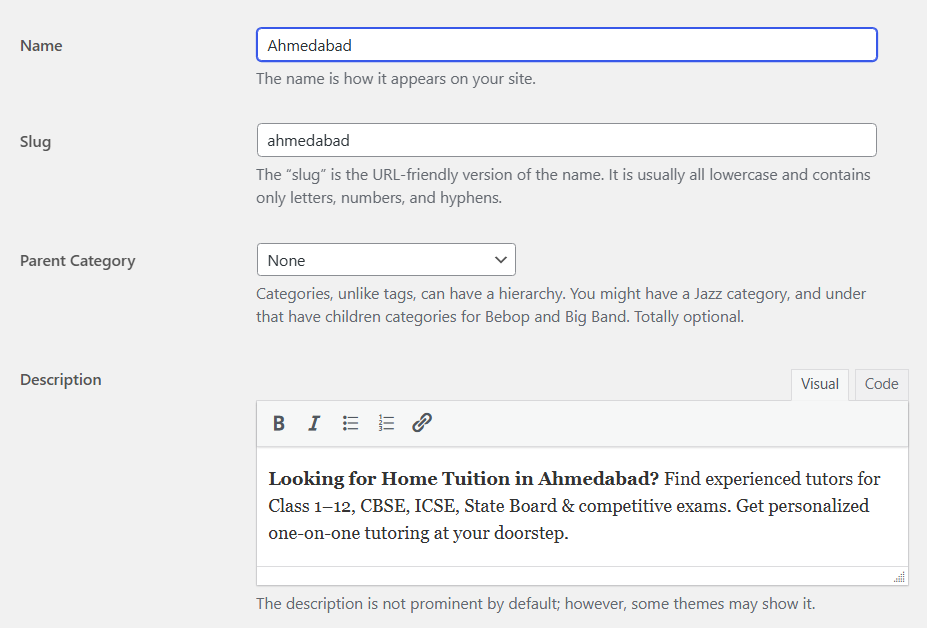Click the description editor resize handle
This screenshot has height=628, width=927.
[899, 576]
